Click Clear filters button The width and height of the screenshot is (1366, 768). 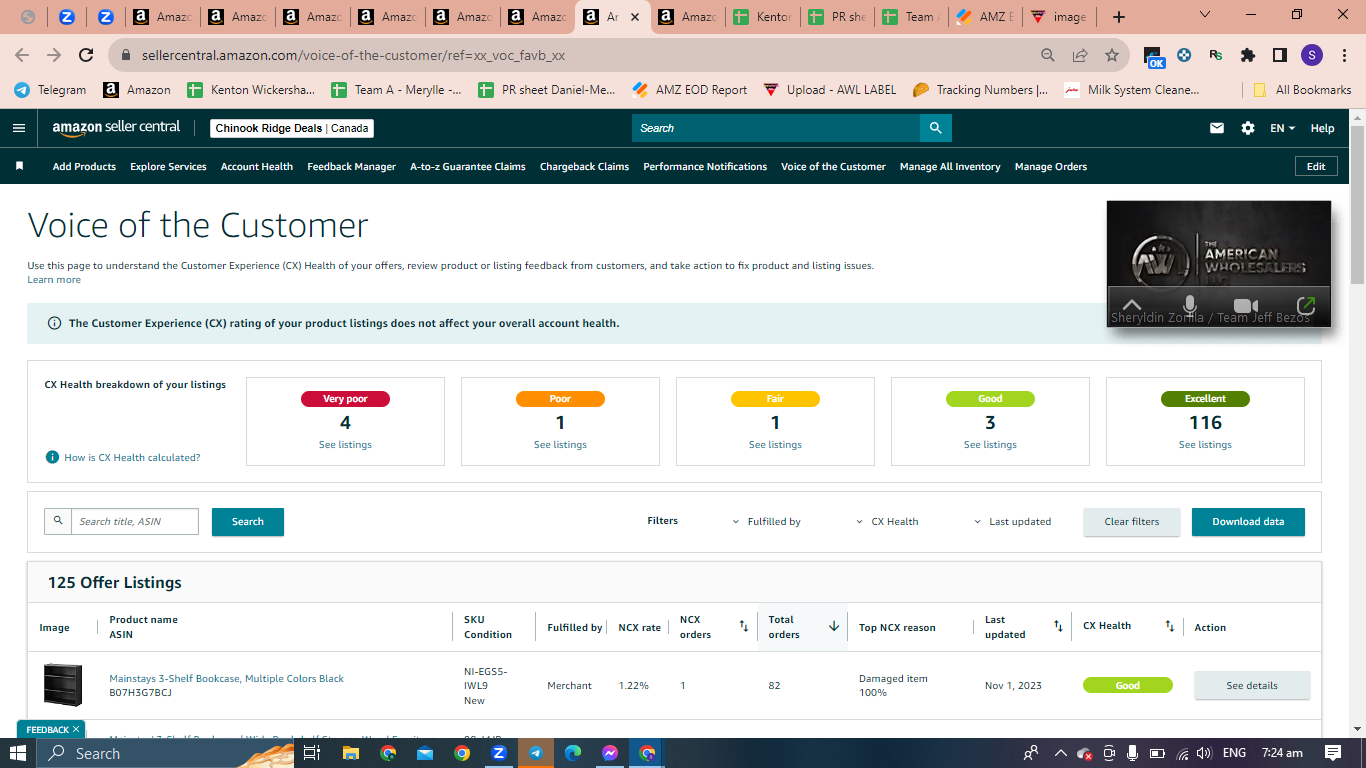click(1132, 522)
